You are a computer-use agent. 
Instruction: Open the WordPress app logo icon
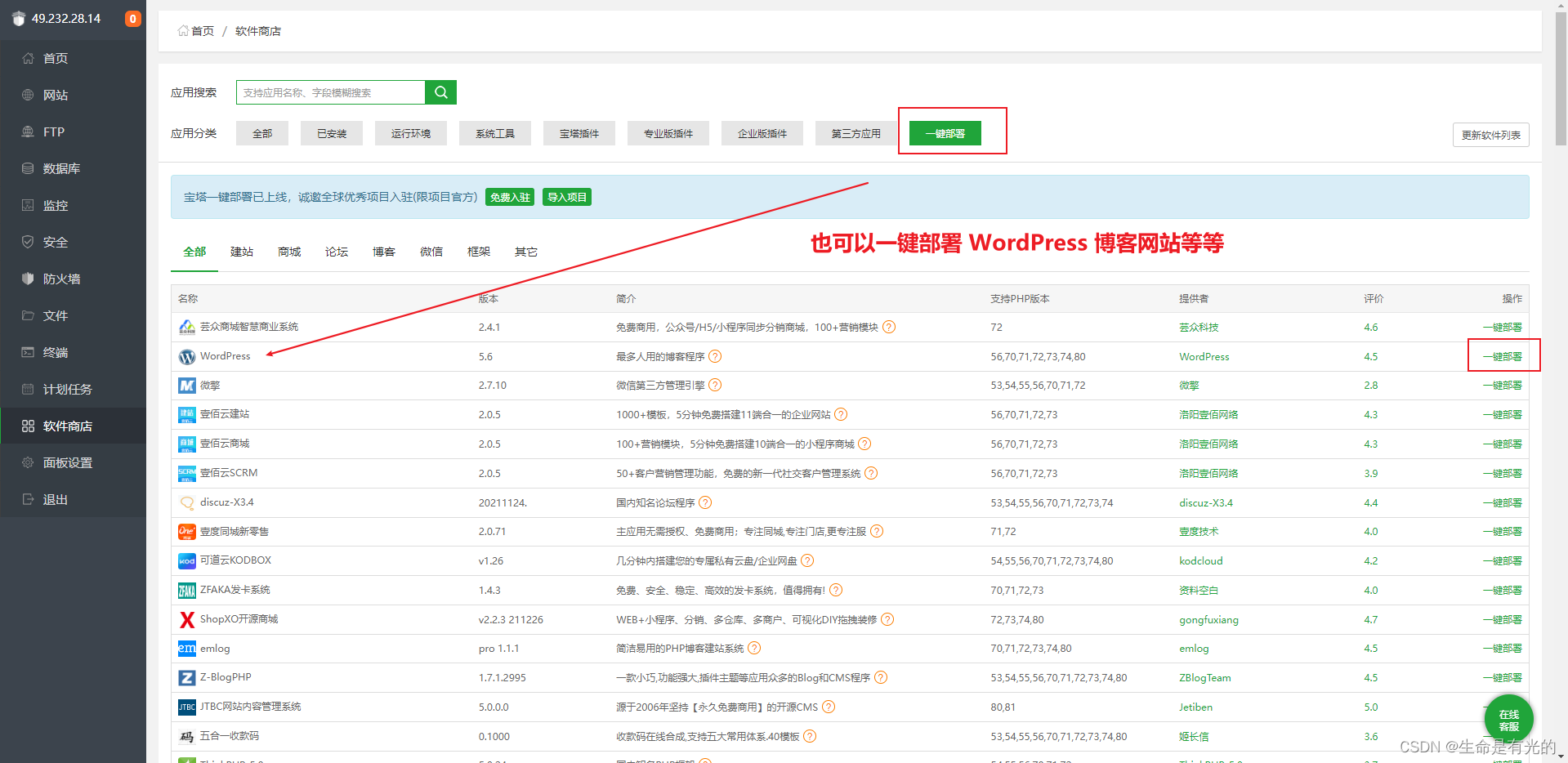187,357
